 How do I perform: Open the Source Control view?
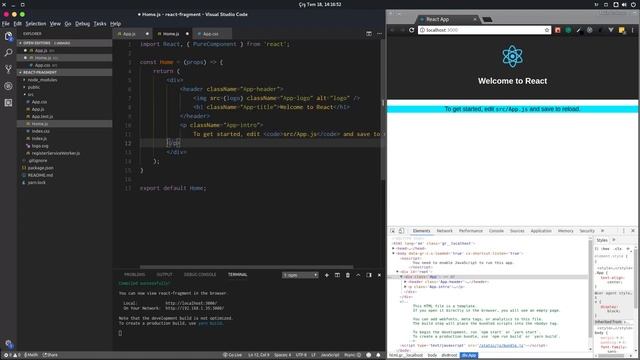(x=8, y=69)
